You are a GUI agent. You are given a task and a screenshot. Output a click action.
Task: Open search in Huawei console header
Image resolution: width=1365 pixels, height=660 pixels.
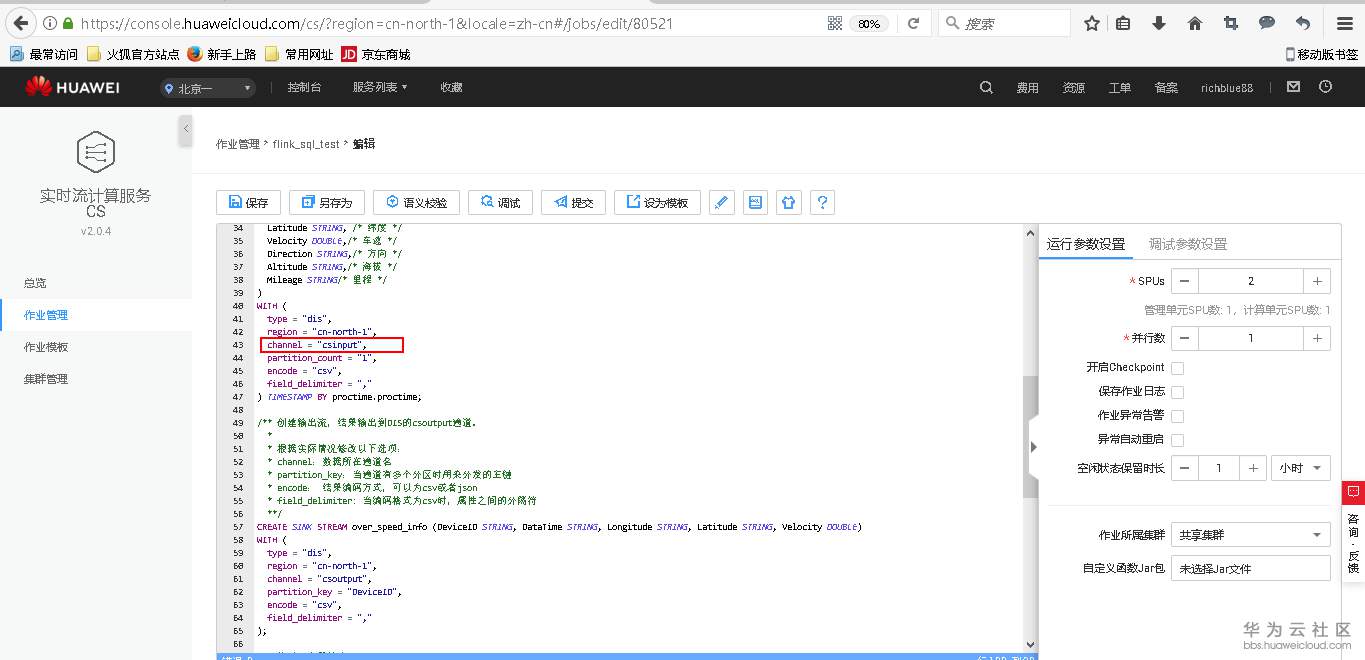(986, 87)
